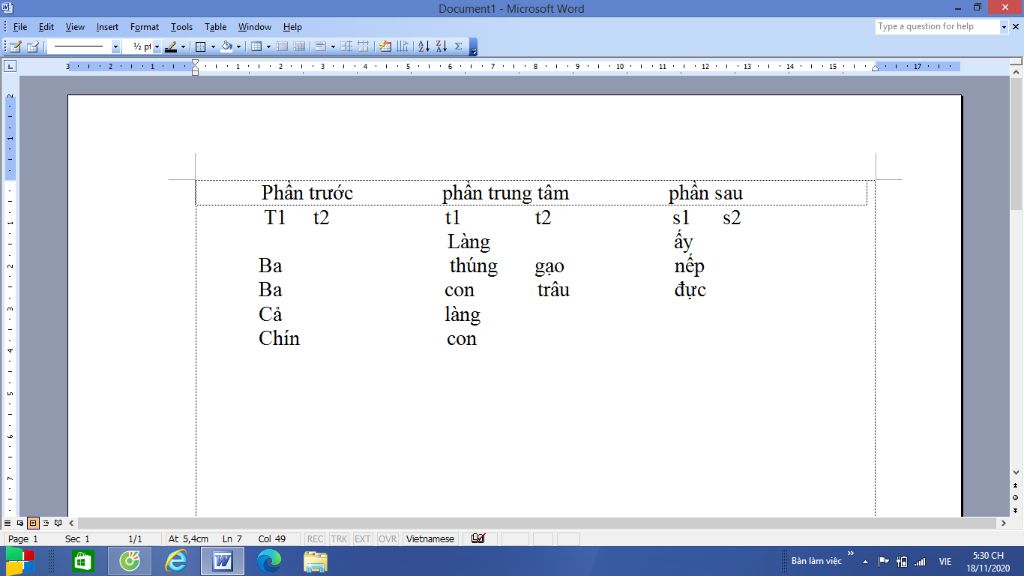Expand Border Color dropdown arrow

pyautogui.click(x=183, y=46)
